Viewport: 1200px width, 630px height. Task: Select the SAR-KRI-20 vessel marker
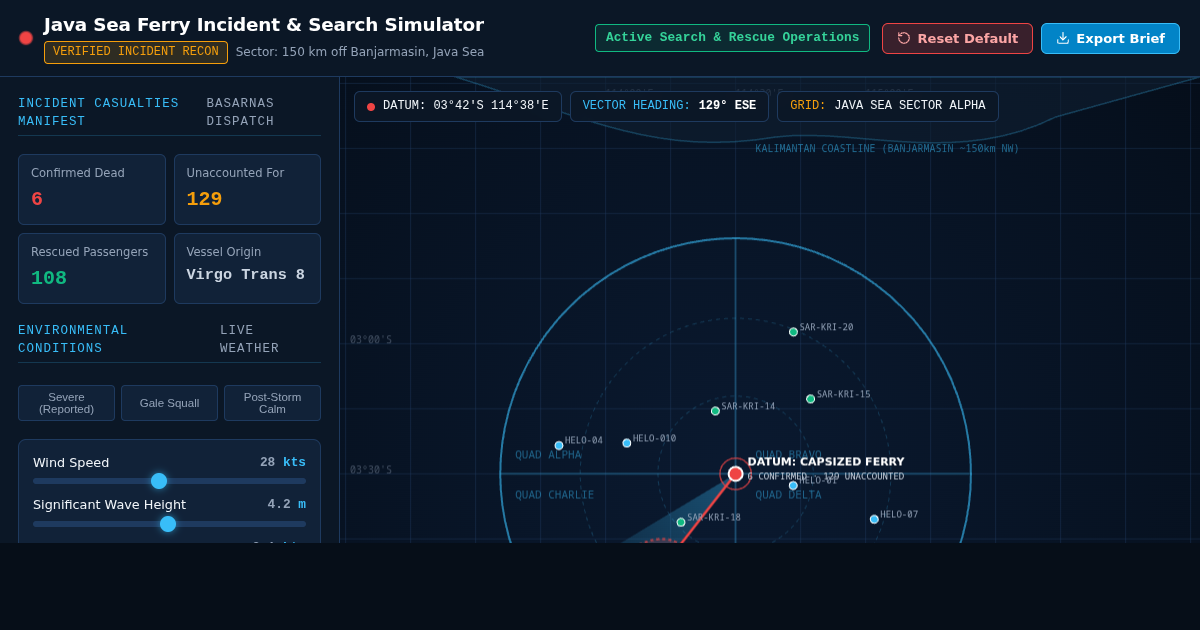tap(793, 332)
